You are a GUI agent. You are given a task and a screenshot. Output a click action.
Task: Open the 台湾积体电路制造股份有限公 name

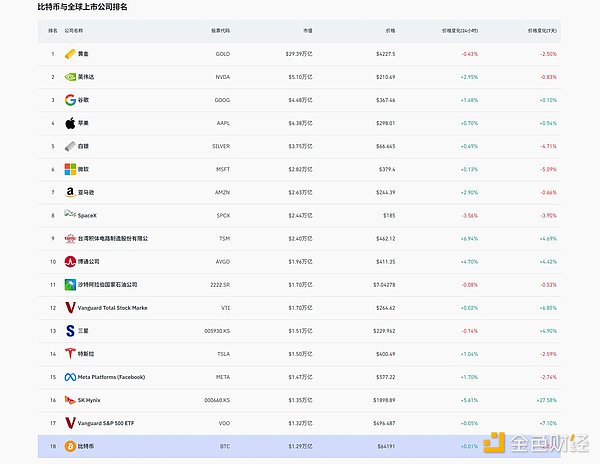tap(113, 239)
